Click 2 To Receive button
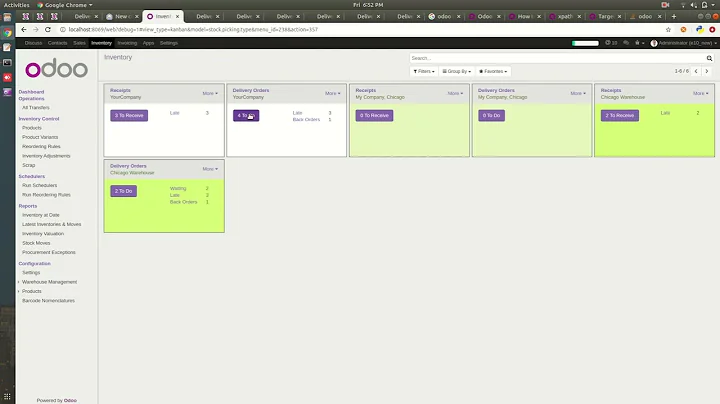Viewport: 720px width, 404px height. [x=619, y=116]
